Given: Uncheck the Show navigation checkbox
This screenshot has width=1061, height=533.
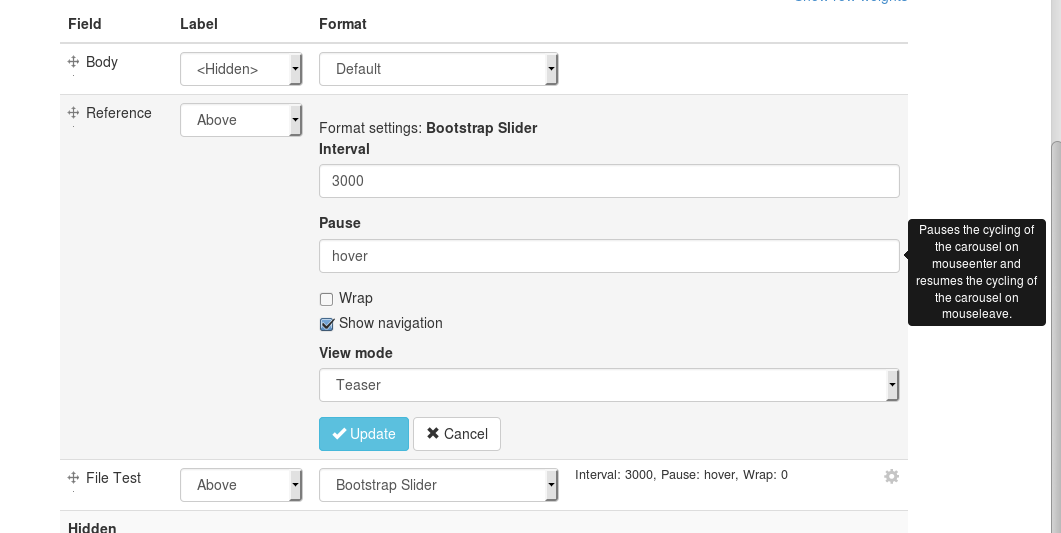Looking at the screenshot, I should [326, 324].
